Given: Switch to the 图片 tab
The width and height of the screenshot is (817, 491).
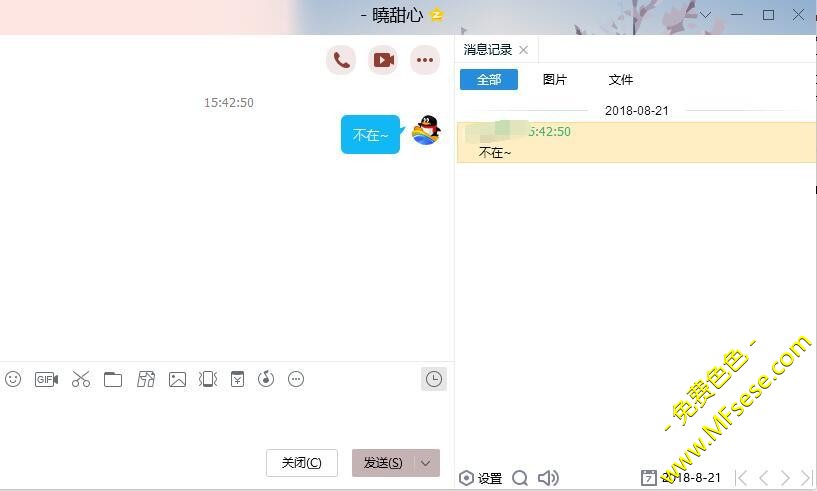Looking at the screenshot, I should (554, 80).
